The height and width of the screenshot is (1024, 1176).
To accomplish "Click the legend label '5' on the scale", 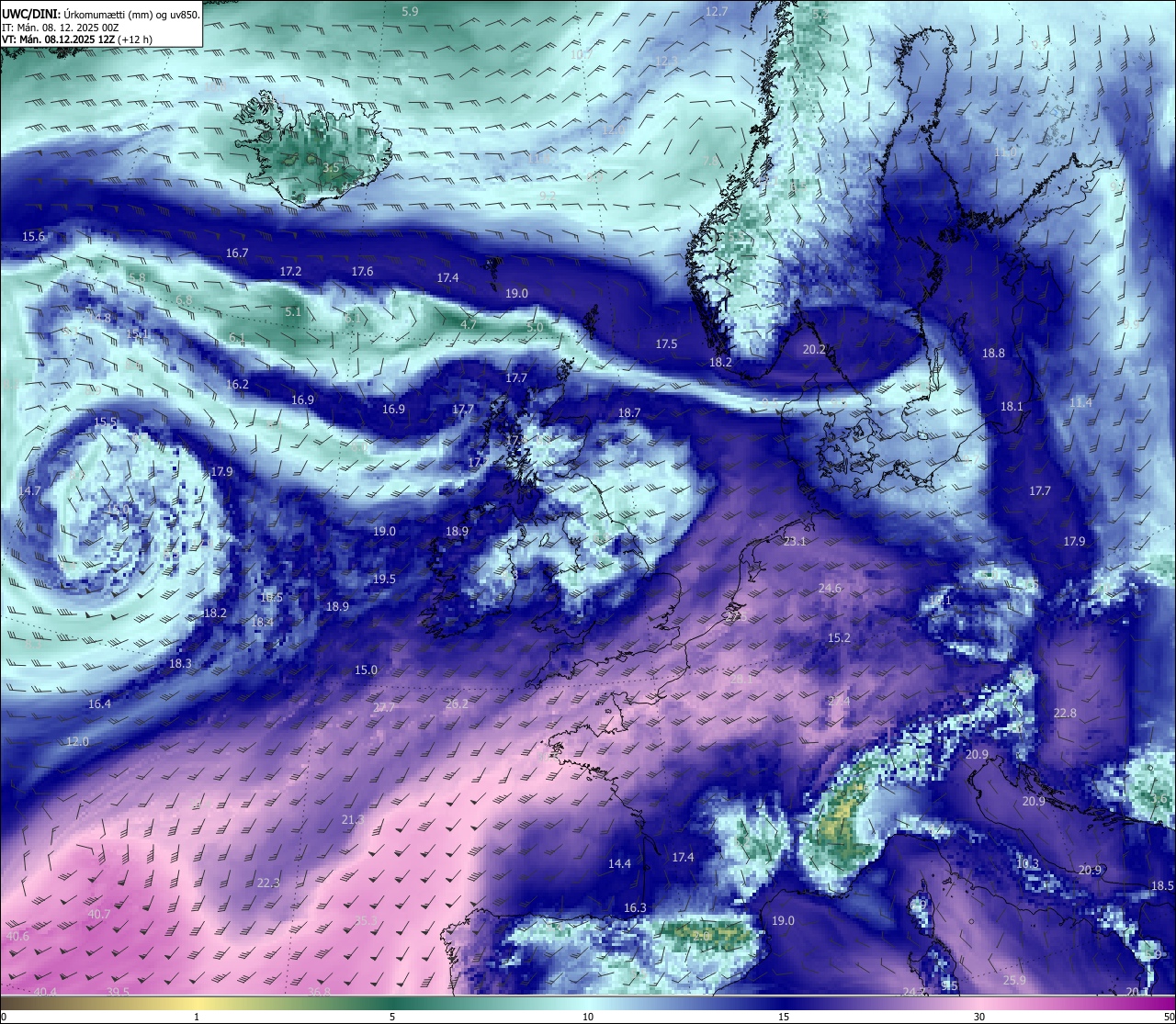I will click(x=392, y=1017).
